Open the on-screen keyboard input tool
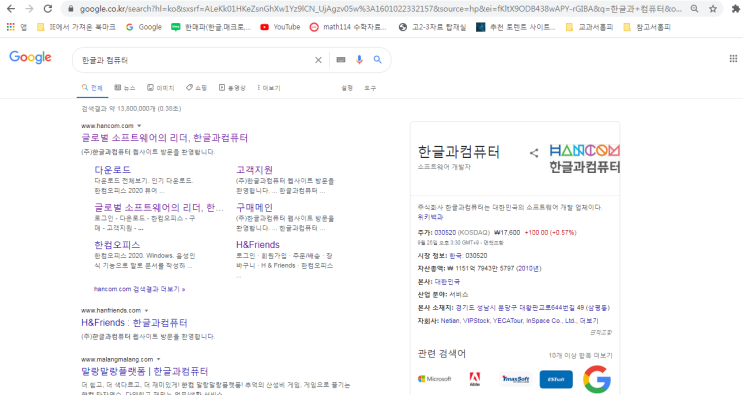743x395 pixels. 341,60
